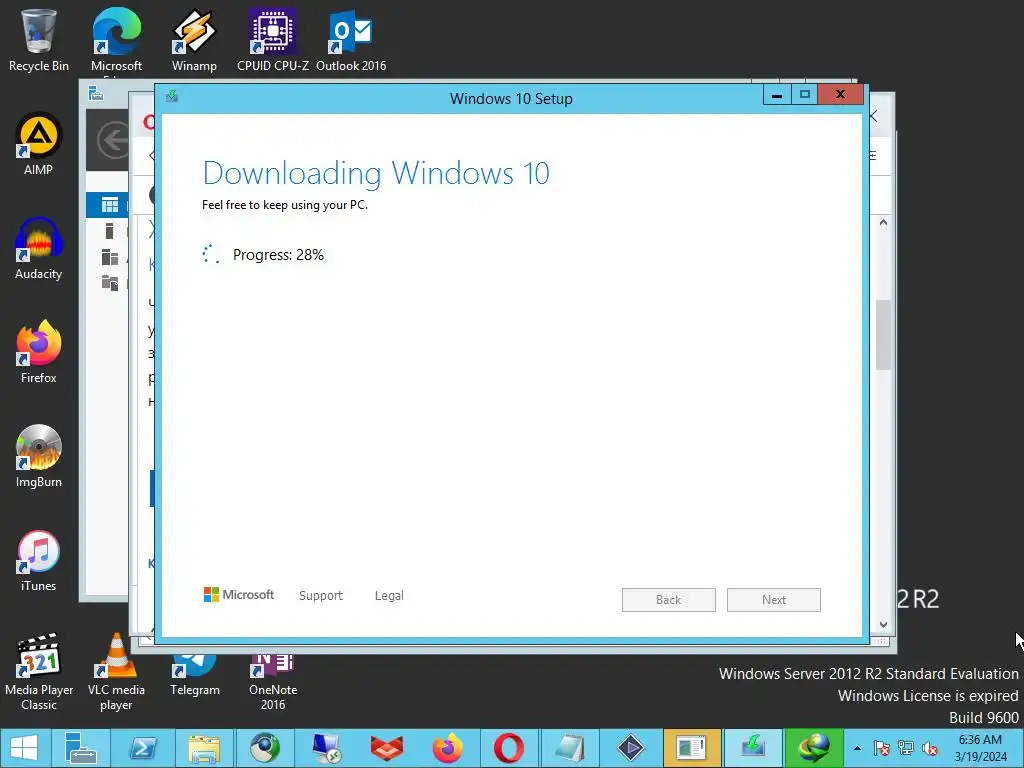The width and height of the screenshot is (1024, 768).
Task: Click the Next button in Windows 10 Setup
Action: [x=774, y=600]
